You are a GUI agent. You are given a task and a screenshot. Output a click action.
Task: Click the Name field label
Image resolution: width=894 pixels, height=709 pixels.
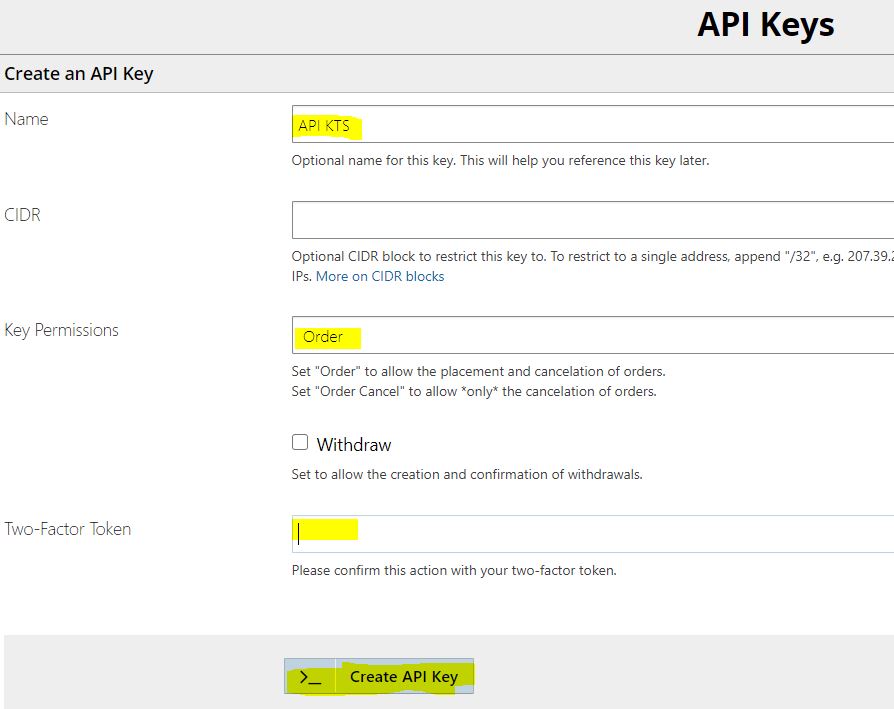(27, 119)
